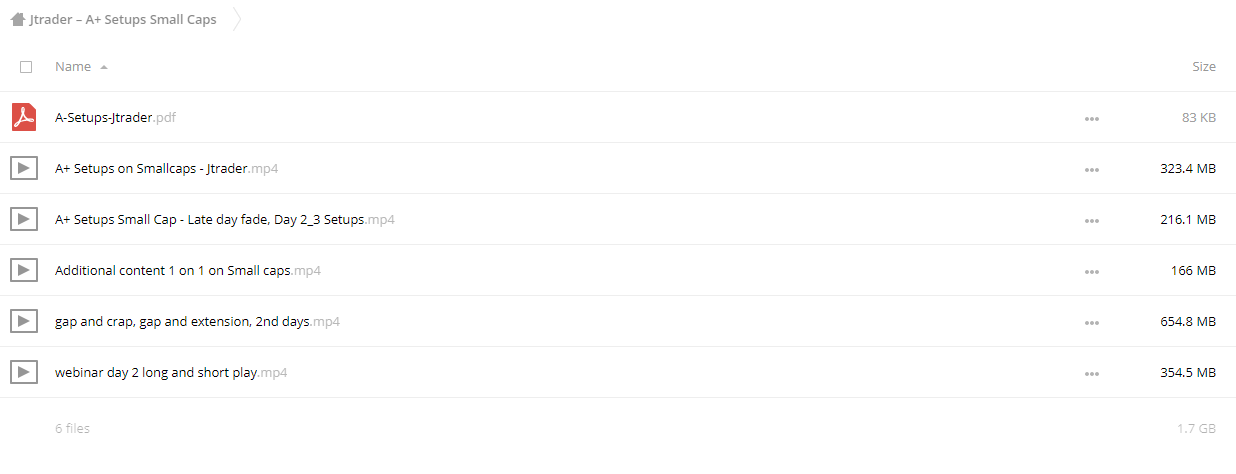Open webinar day 2 long and short play.mp4
Viewport: 1236px width, 474px height.
pos(171,373)
